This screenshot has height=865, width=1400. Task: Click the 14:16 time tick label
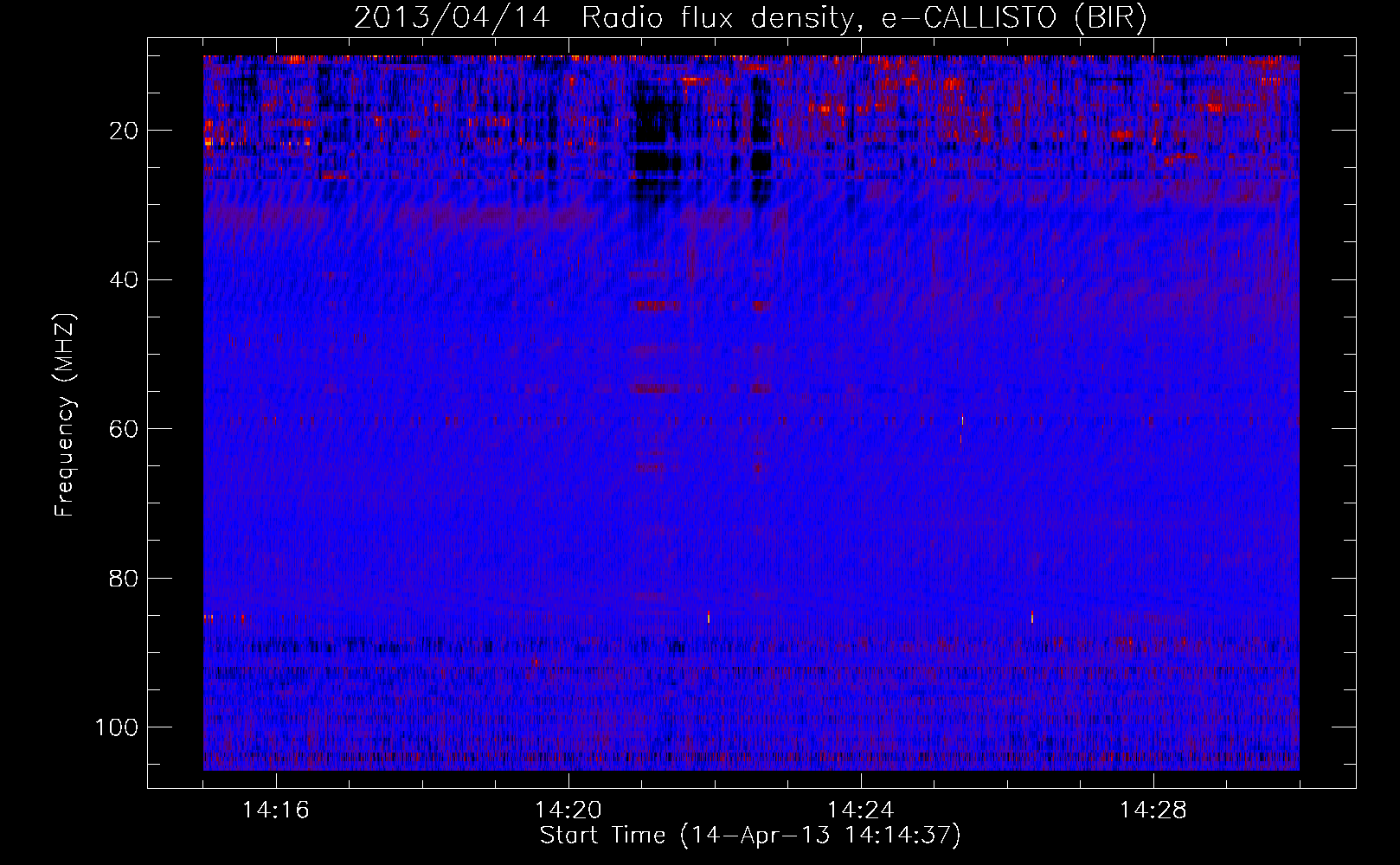(276, 811)
